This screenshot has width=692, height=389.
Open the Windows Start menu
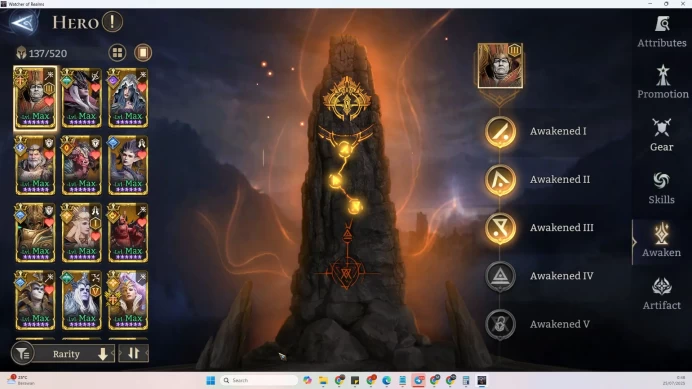pos(211,380)
